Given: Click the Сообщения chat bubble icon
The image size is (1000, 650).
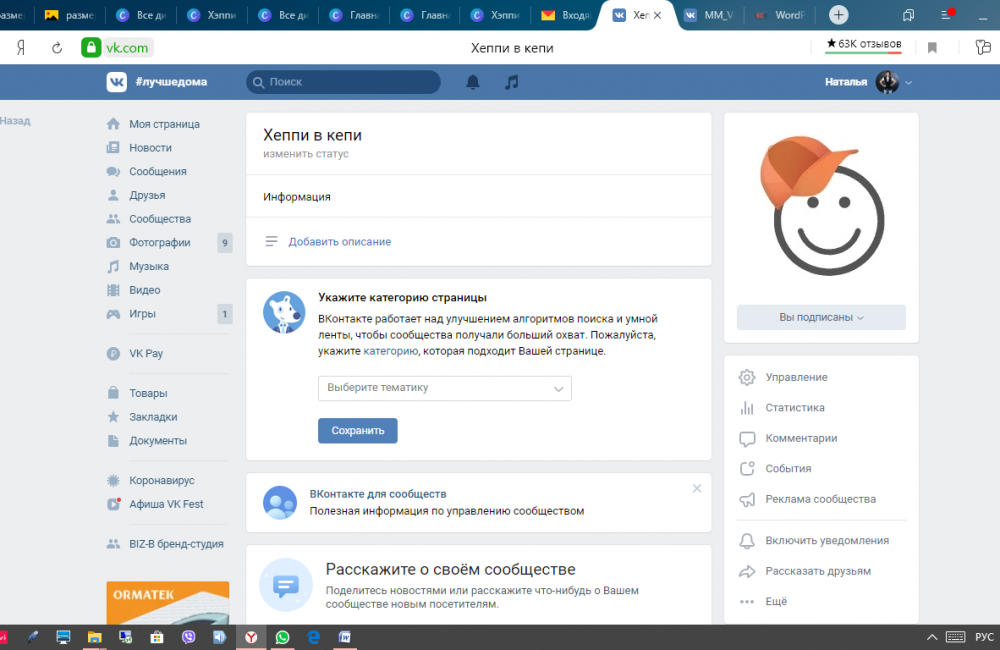Looking at the screenshot, I should [x=113, y=171].
